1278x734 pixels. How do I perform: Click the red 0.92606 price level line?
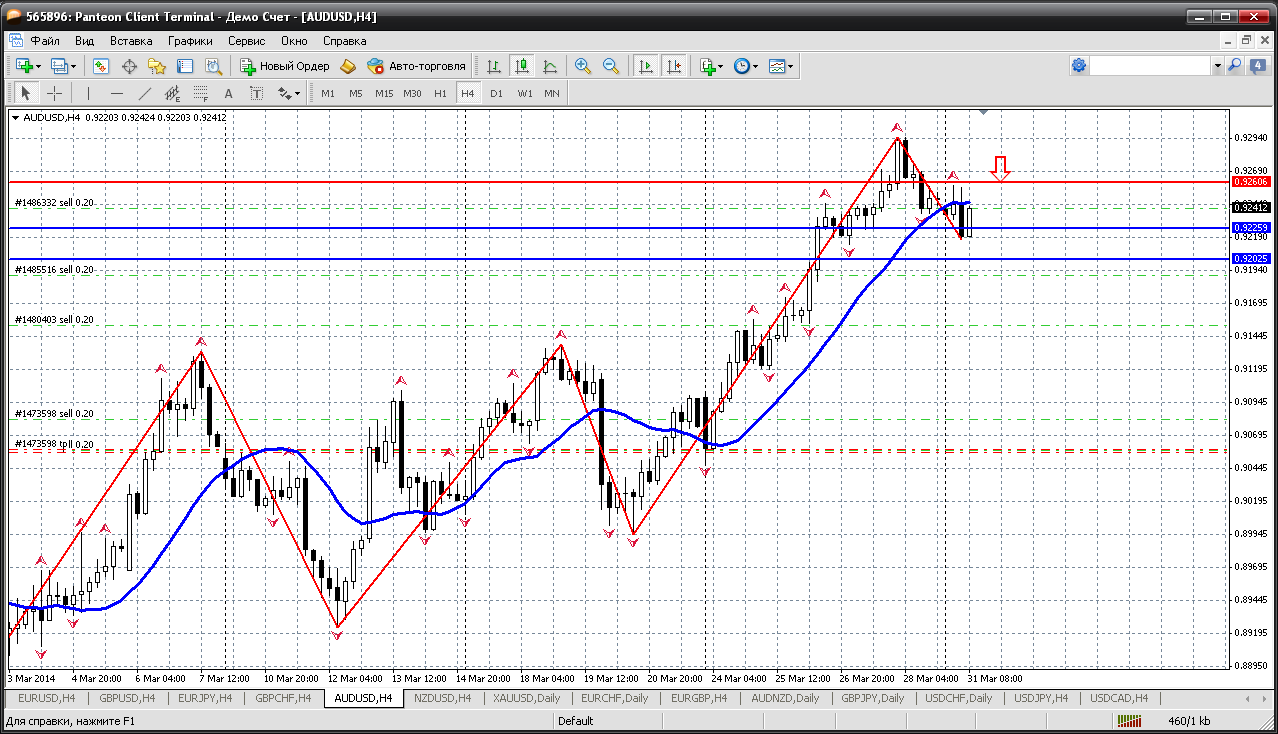(600, 182)
